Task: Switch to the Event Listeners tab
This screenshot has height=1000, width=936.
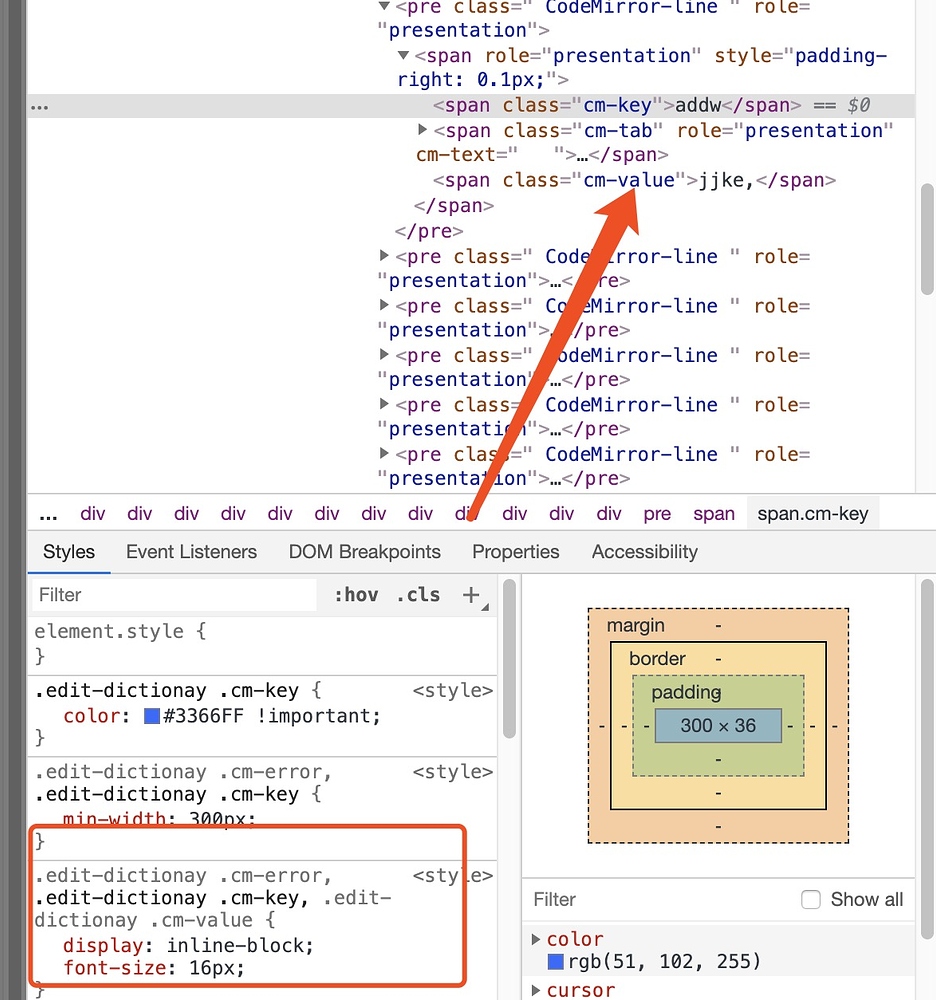Action: [191, 551]
